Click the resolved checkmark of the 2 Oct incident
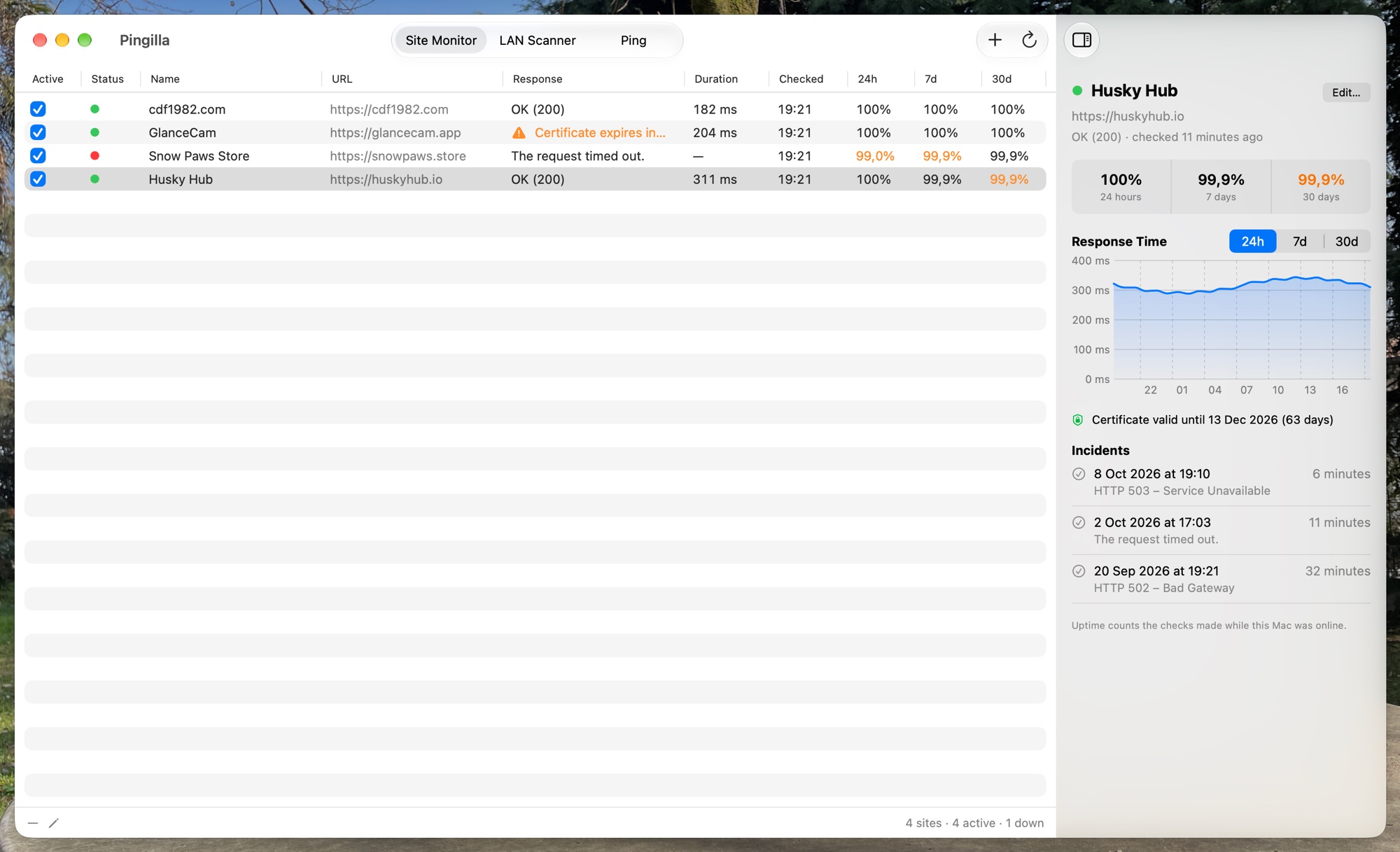Viewport: 1400px width, 852px height. click(x=1079, y=522)
